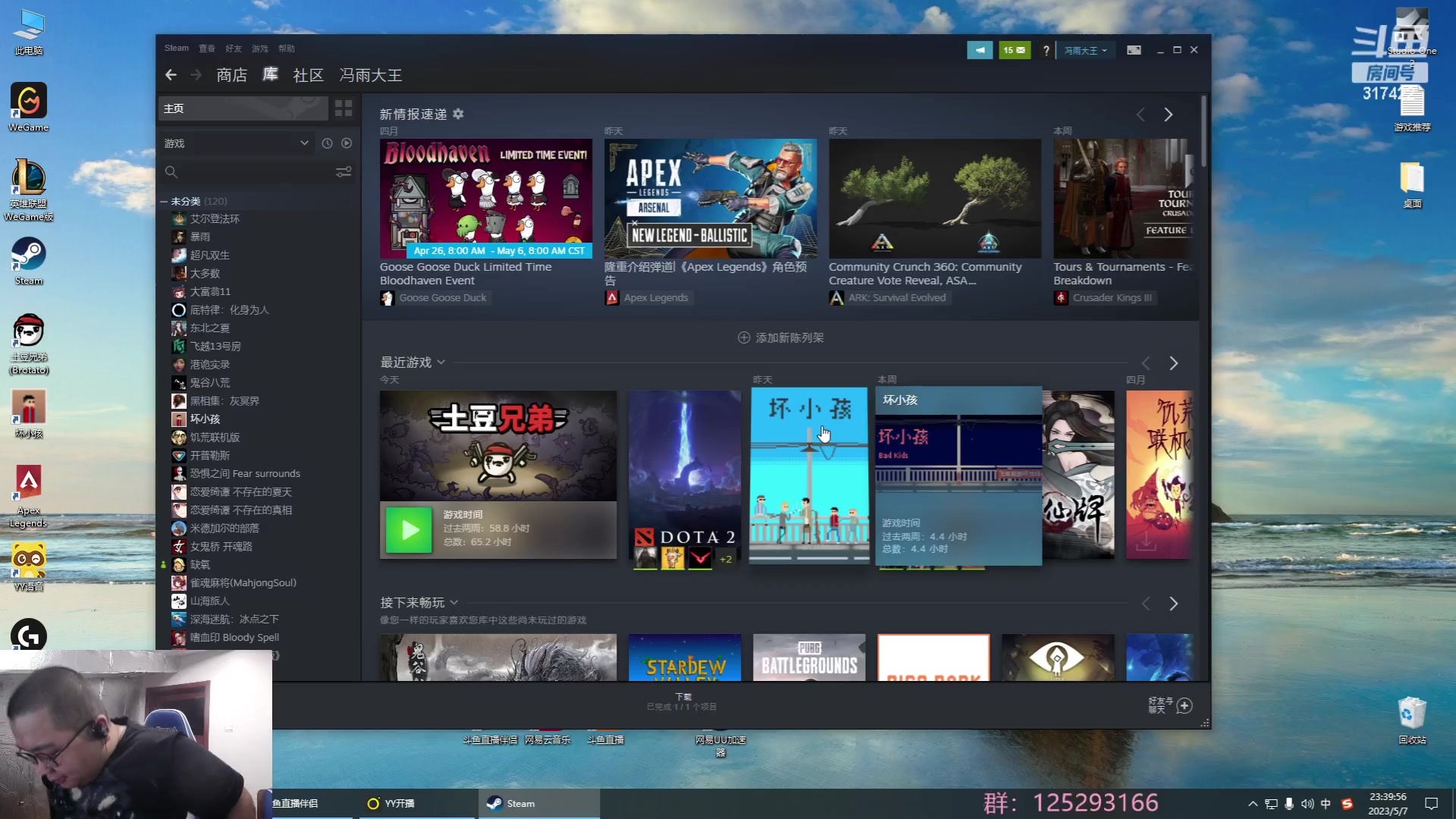The image size is (1456, 819).
Task: Open the 商店 tab
Action: tap(231, 75)
